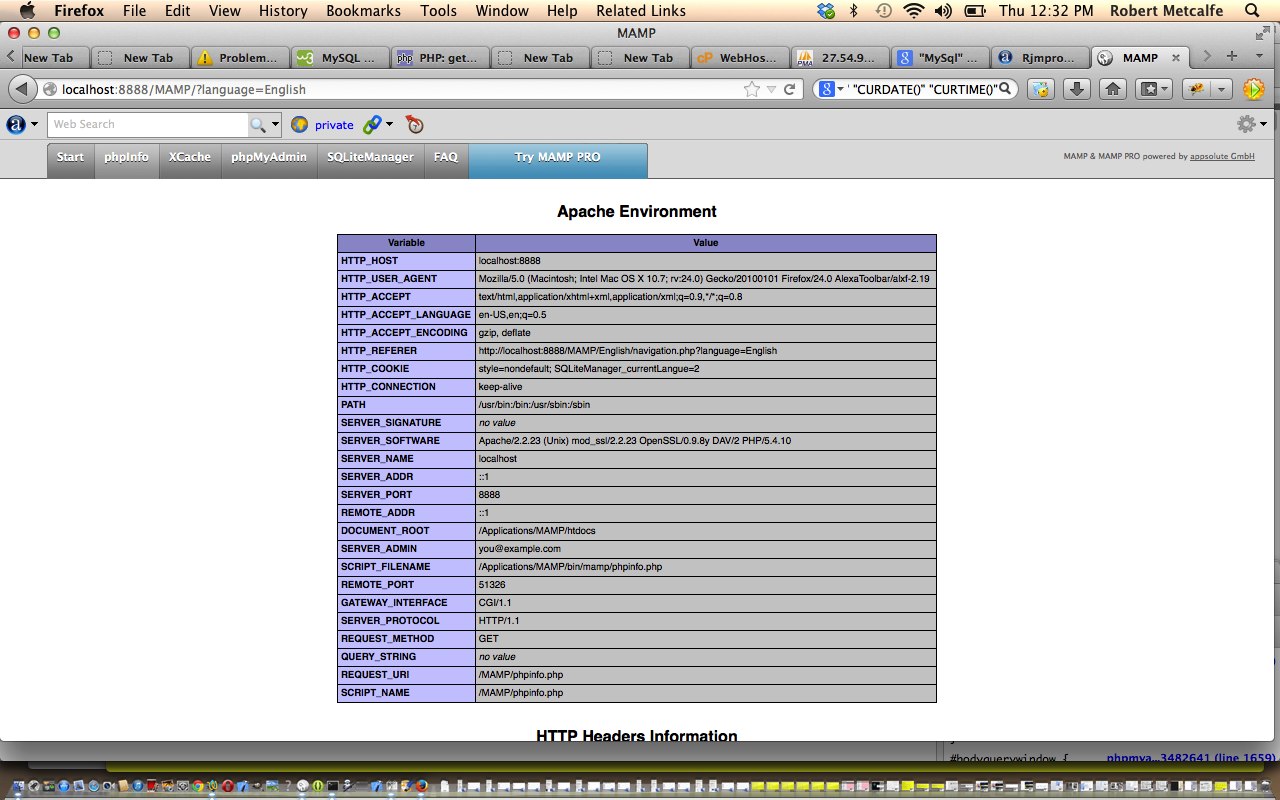The image size is (1280, 800).
Task: Click the Alexa Web Search magnifier icon
Action: pyautogui.click(x=258, y=124)
